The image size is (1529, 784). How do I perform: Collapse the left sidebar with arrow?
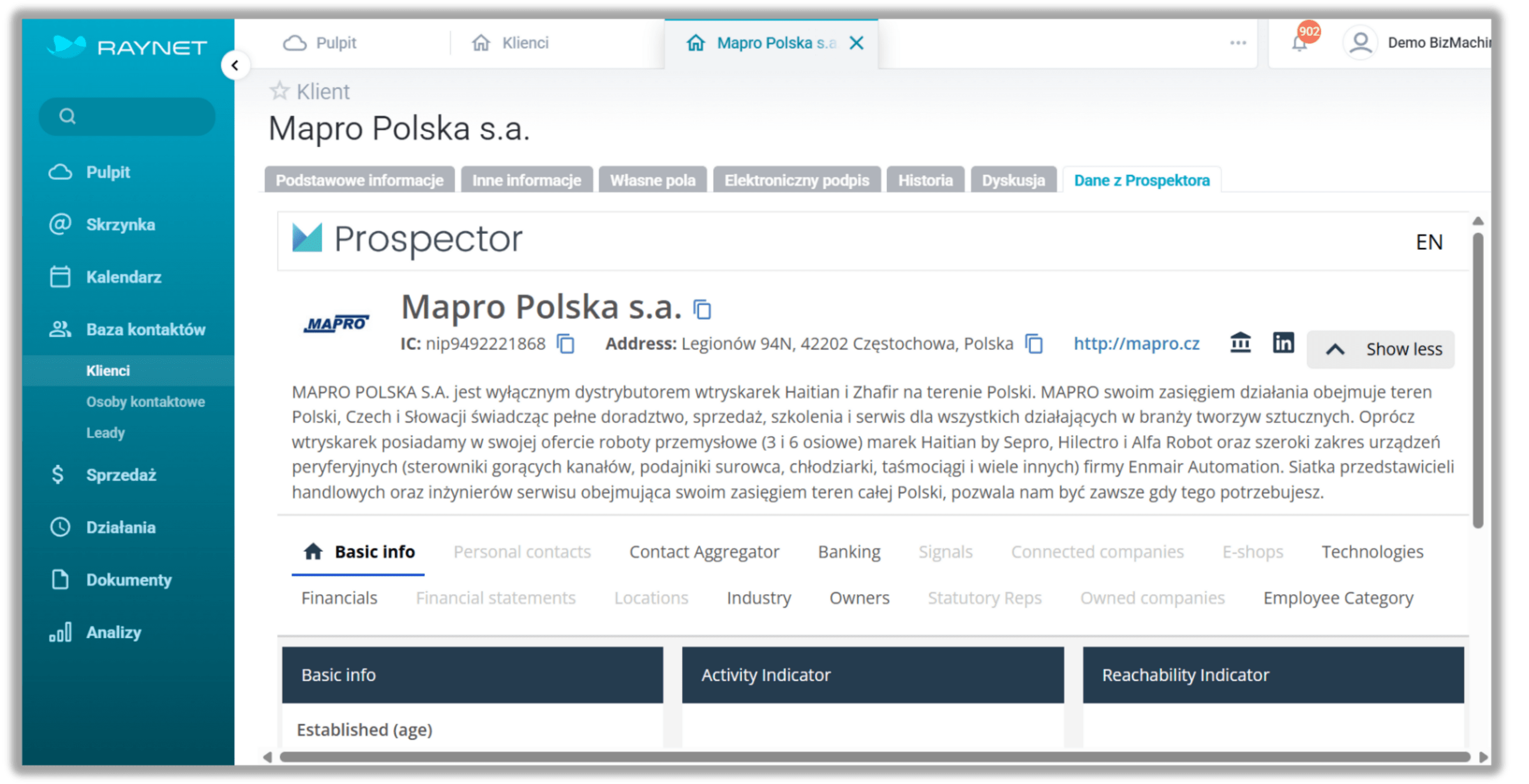click(236, 65)
